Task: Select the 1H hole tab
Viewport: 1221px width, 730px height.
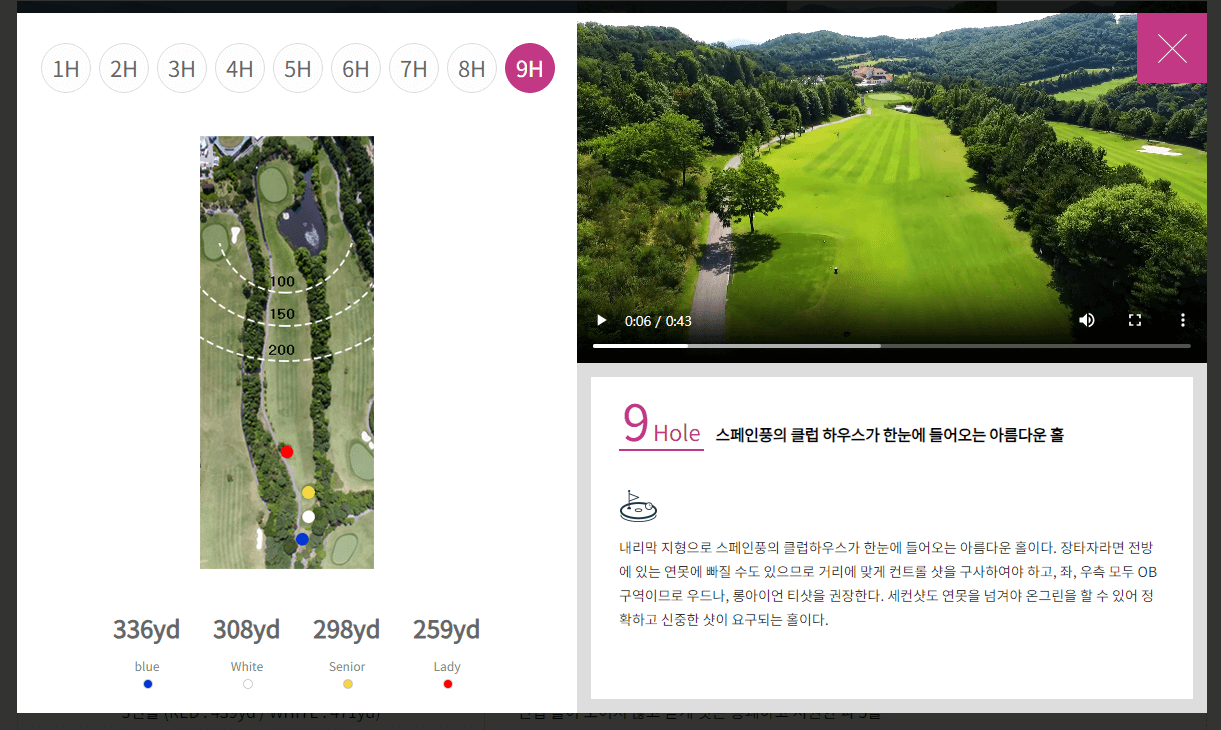Action: point(66,68)
